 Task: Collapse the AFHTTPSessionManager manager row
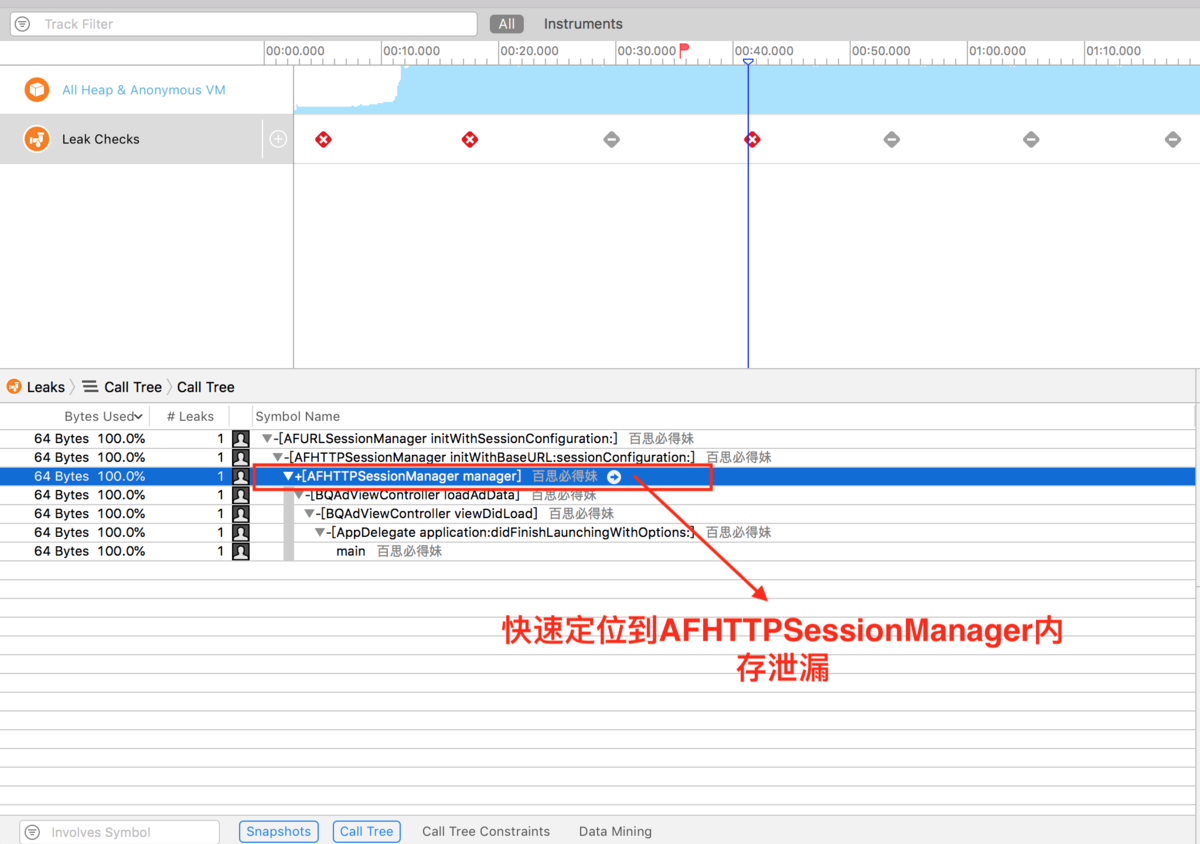(288, 477)
